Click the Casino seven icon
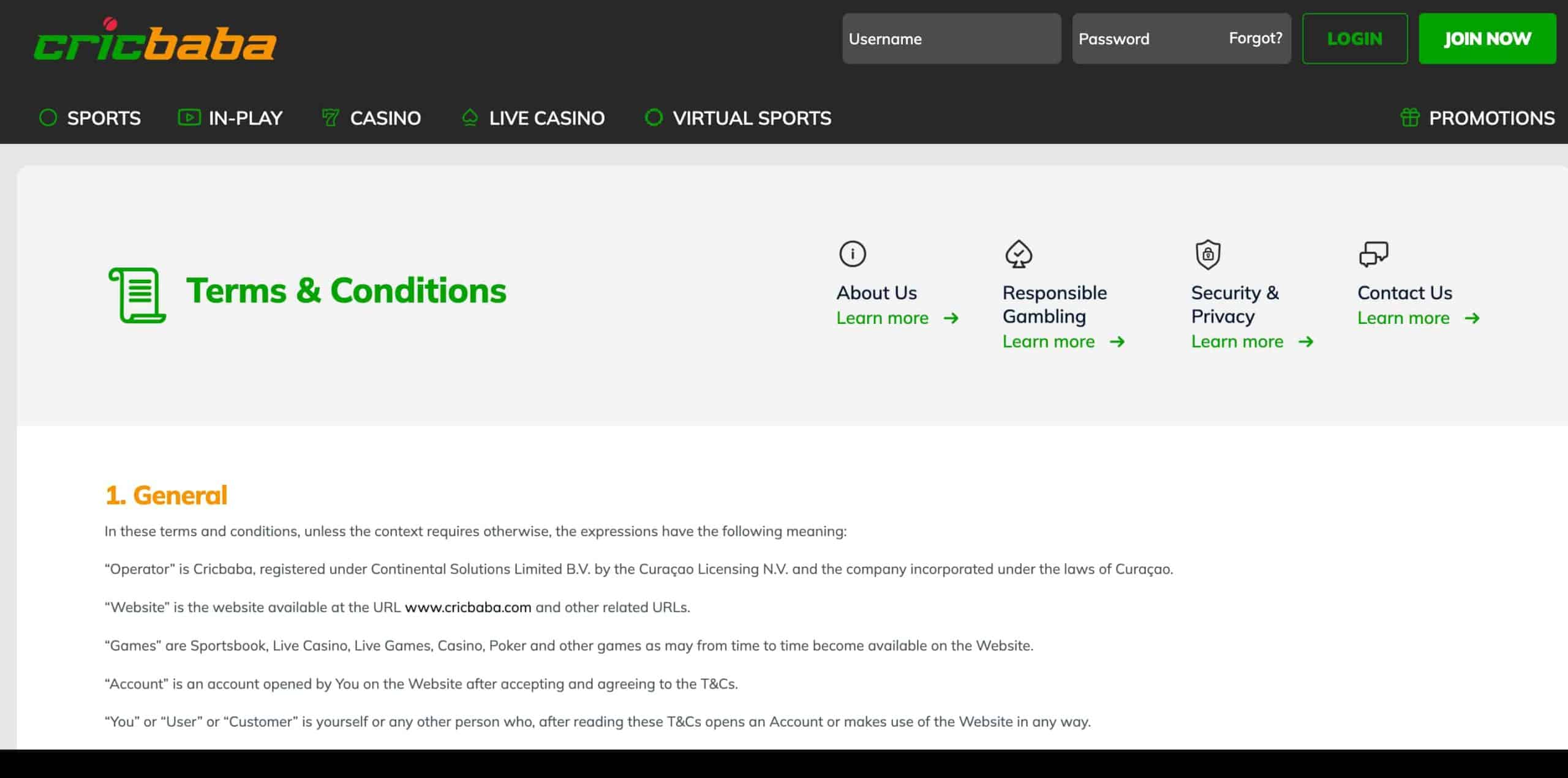This screenshot has width=1568, height=778. coord(330,118)
